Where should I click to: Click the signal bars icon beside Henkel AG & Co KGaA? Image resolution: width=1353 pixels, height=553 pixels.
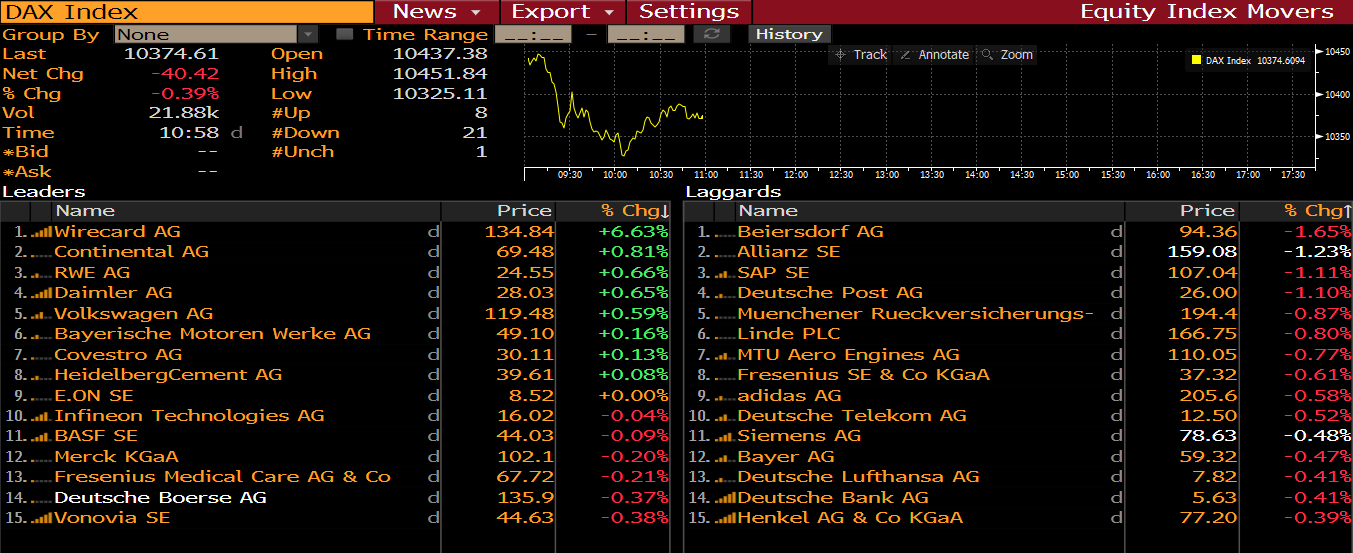(x=725, y=518)
